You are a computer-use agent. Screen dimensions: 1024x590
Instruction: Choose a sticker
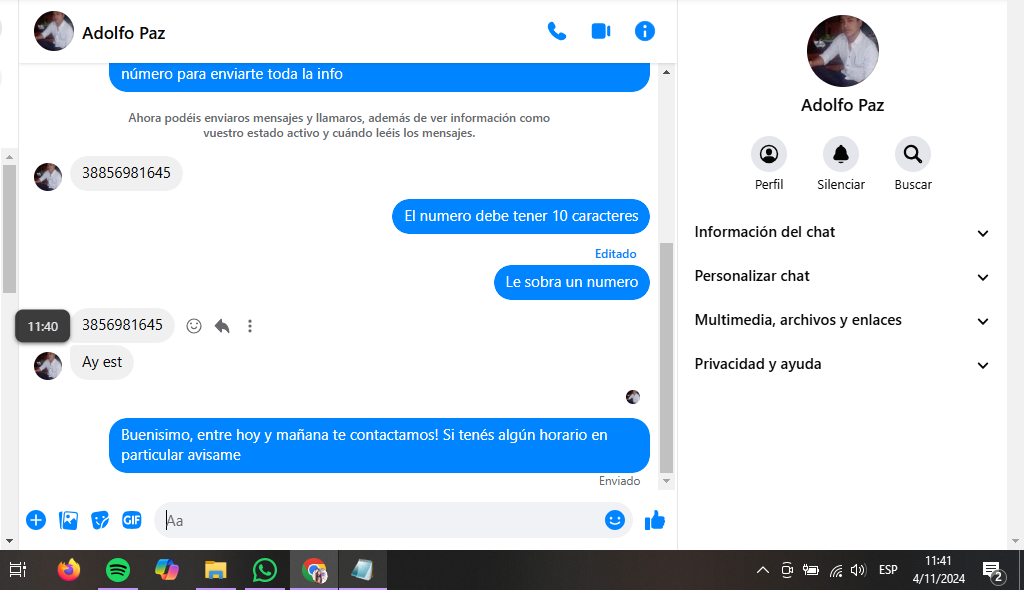[100, 520]
